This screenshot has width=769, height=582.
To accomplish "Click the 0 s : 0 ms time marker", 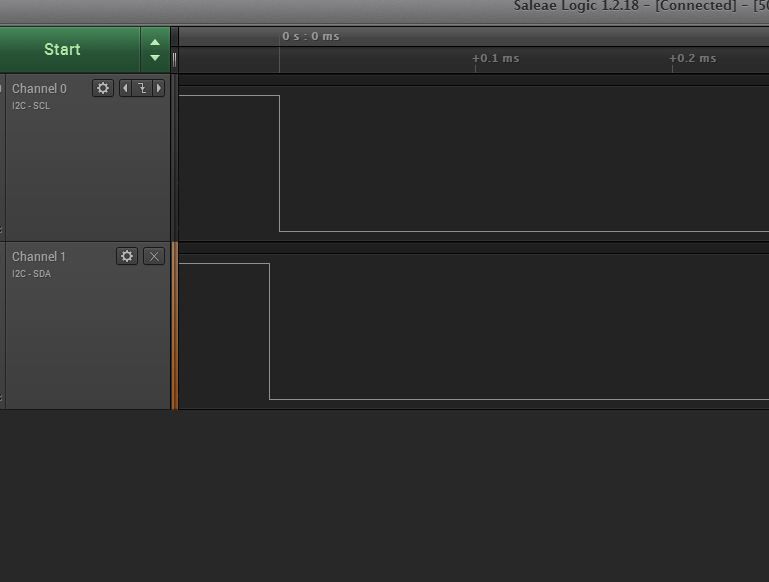I will [310, 36].
